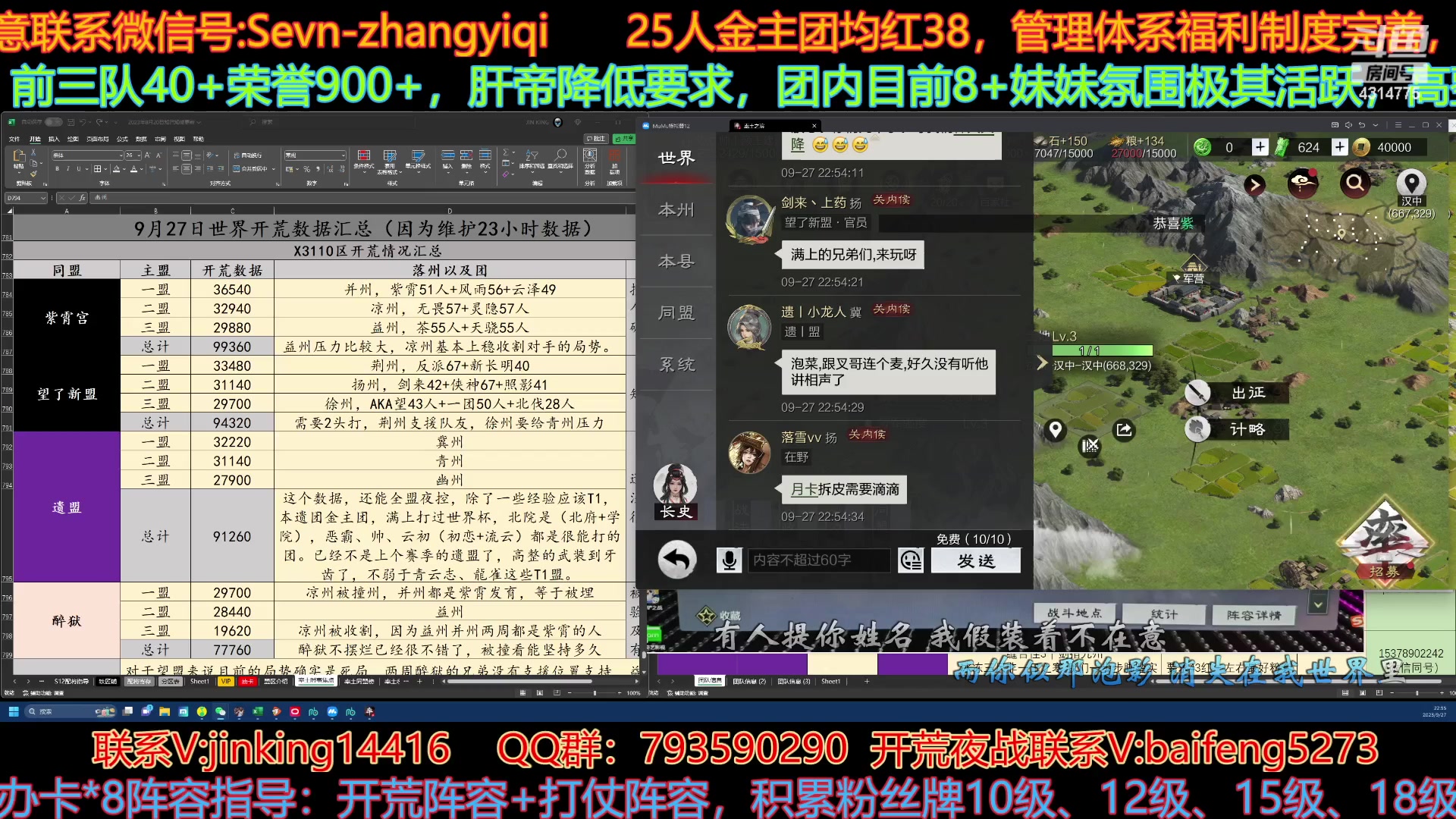Click the horizontal sheet scrollbar
This screenshot has width=1456, height=819.
(x=519, y=681)
